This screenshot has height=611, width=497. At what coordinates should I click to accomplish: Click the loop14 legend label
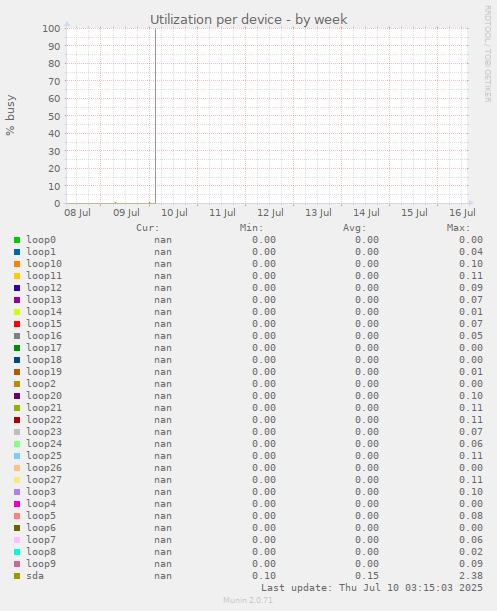(x=44, y=312)
